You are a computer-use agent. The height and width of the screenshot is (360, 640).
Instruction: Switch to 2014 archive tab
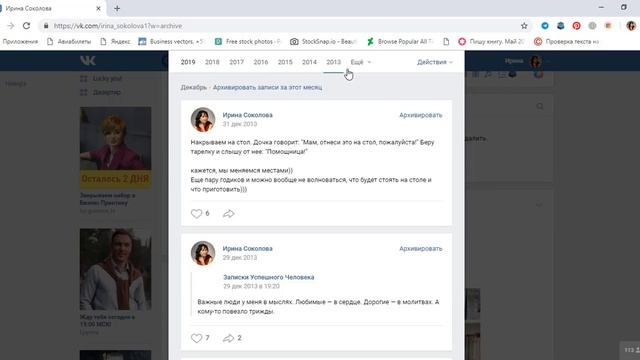tap(309, 62)
